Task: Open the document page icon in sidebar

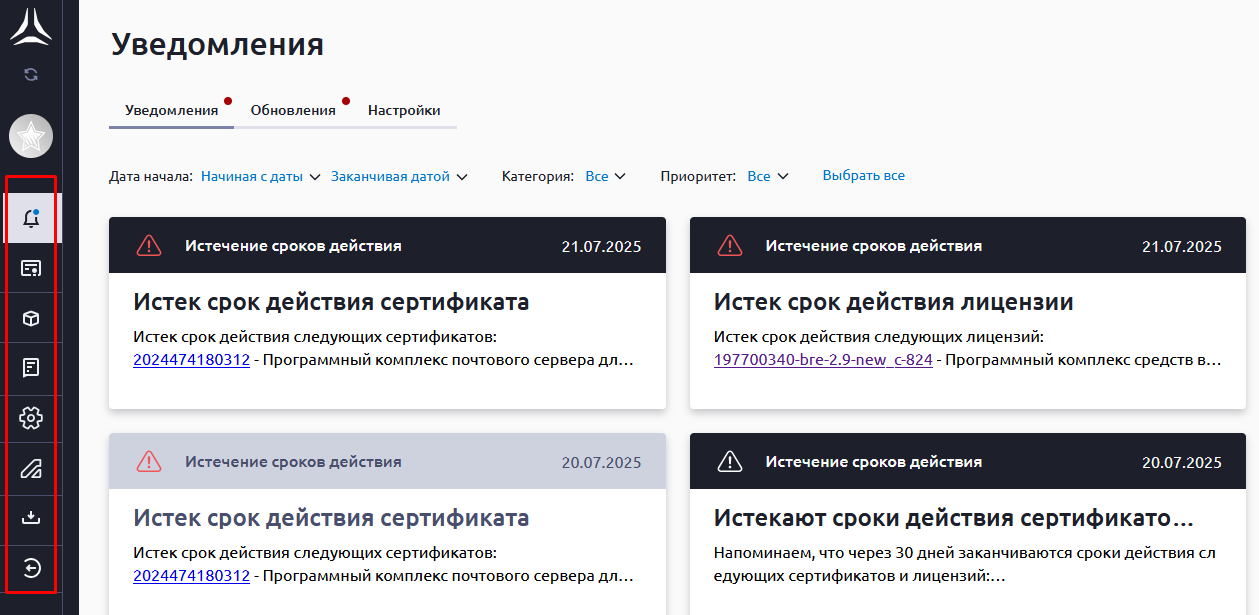Action: pos(31,367)
